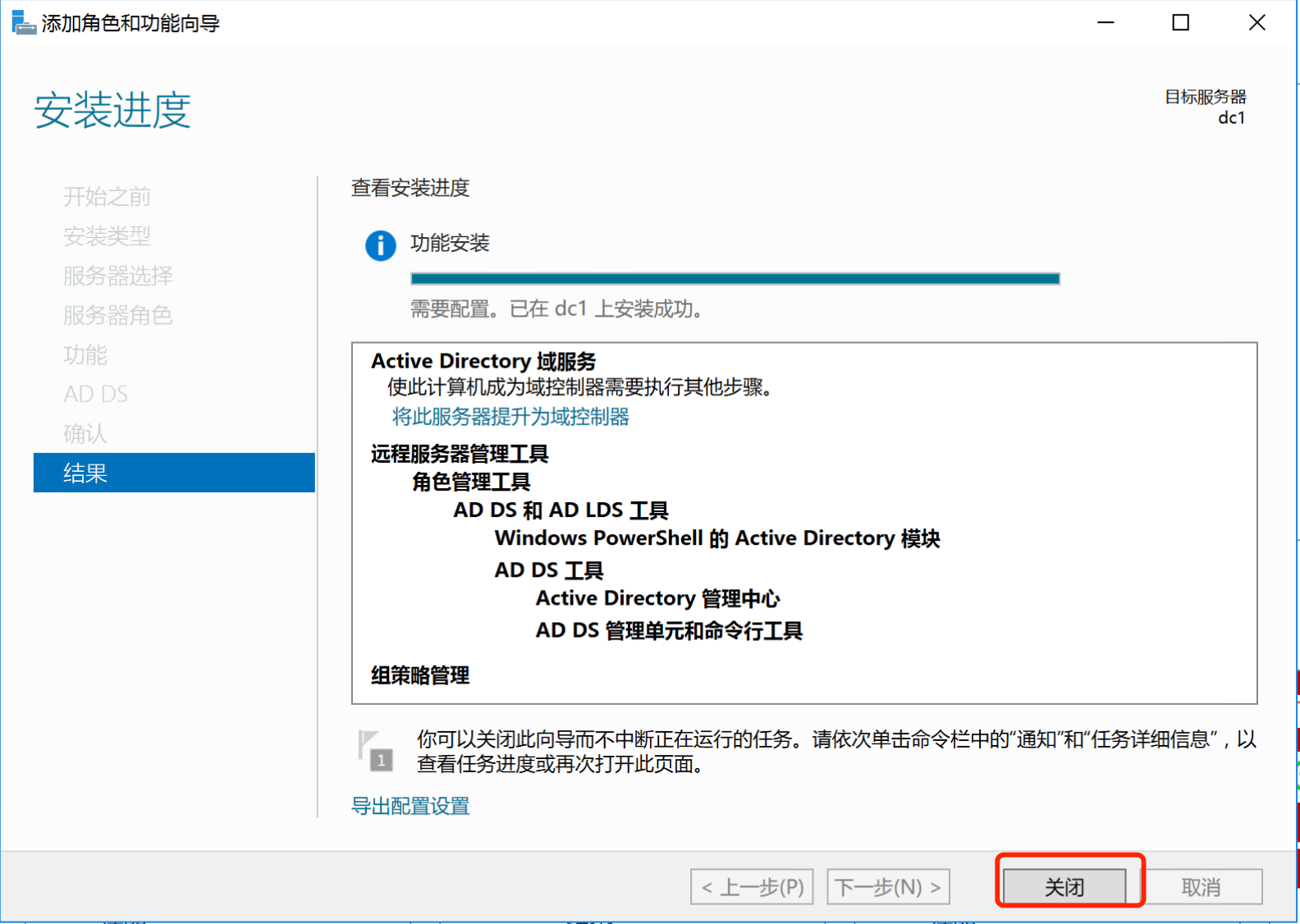Click the installation progress bar
The image size is (1300, 924).
735,279
